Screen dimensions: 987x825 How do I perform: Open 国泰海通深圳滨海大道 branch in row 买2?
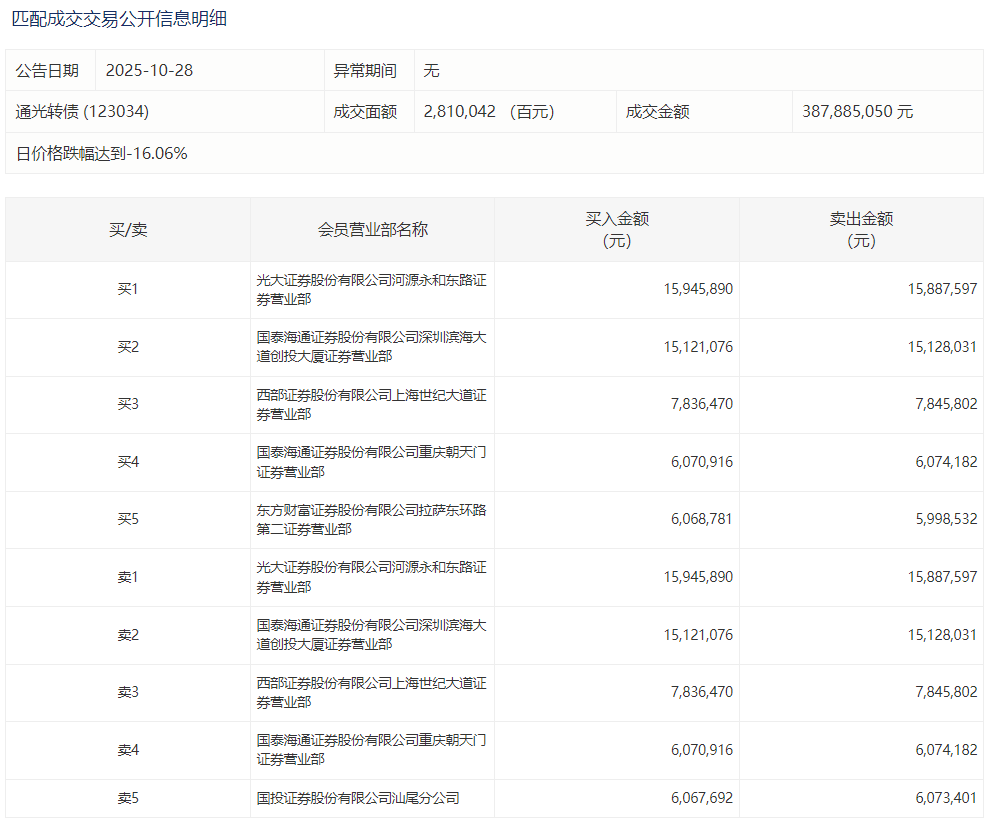coord(371,347)
